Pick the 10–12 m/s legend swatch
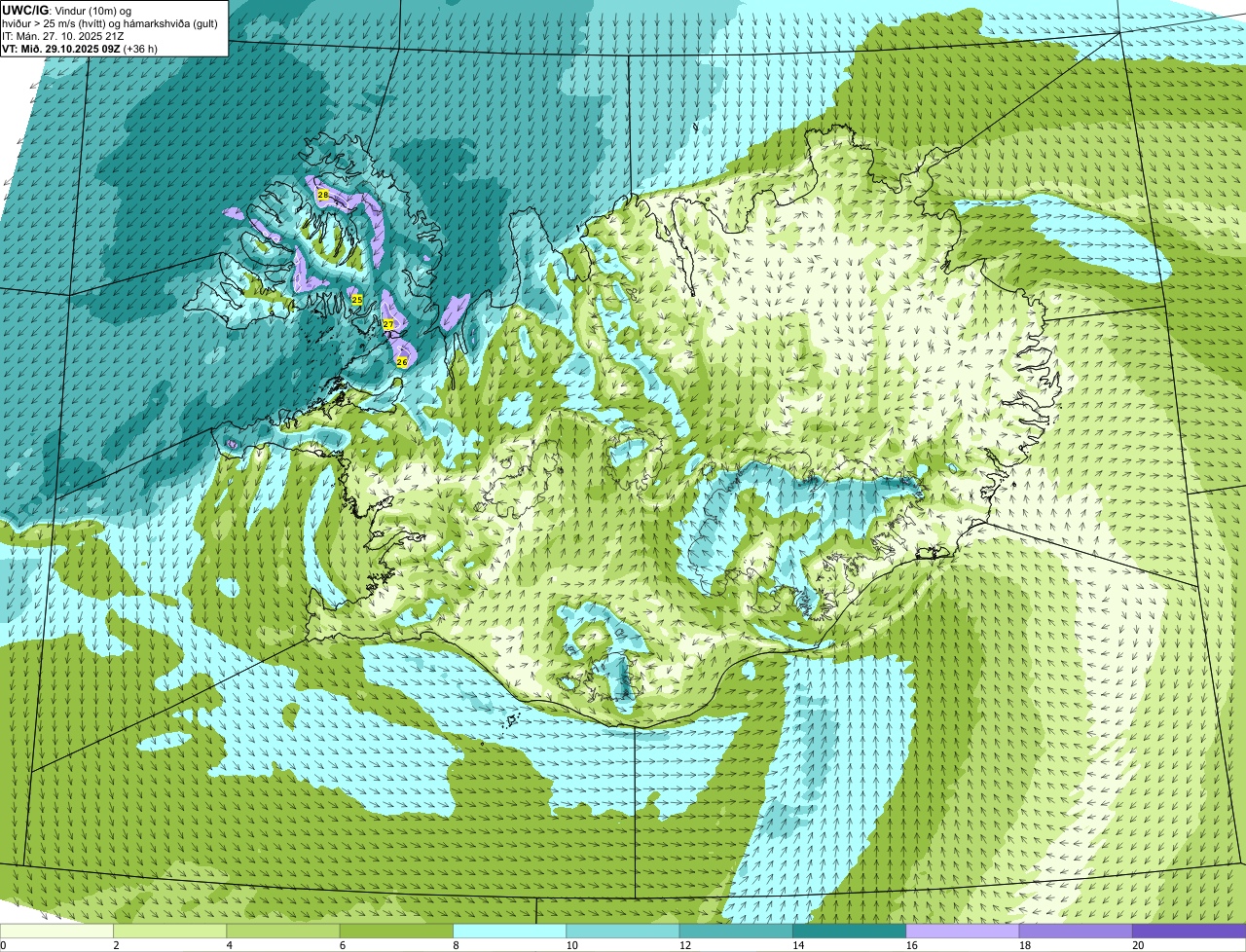1246x952 pixels. 622,931
